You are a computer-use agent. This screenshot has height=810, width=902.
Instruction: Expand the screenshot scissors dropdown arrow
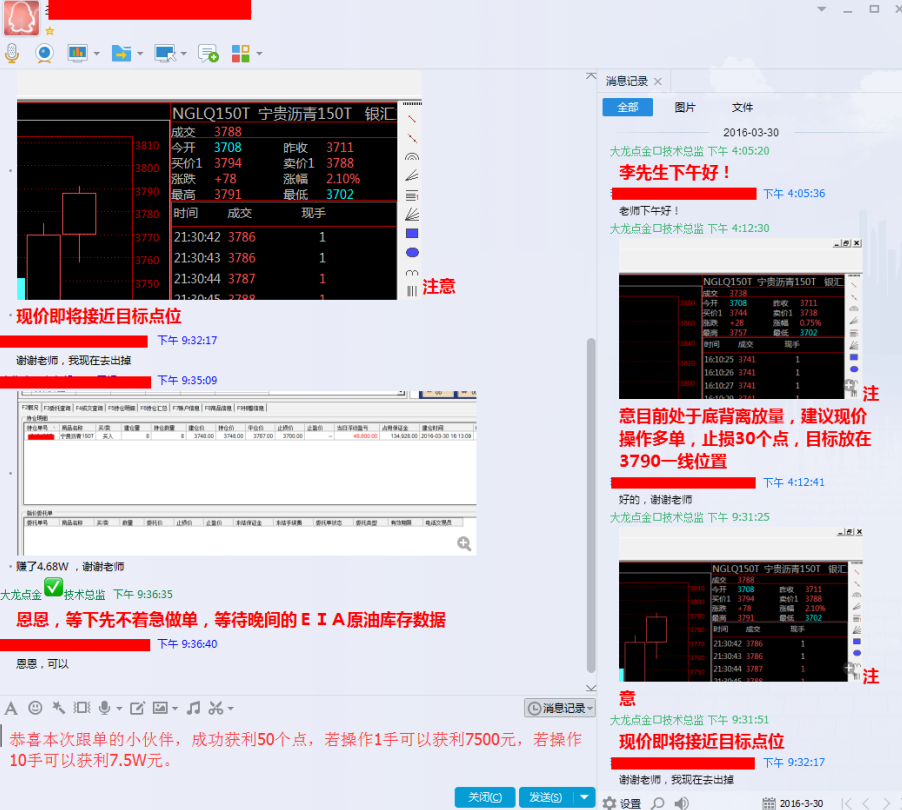point(230,709)
